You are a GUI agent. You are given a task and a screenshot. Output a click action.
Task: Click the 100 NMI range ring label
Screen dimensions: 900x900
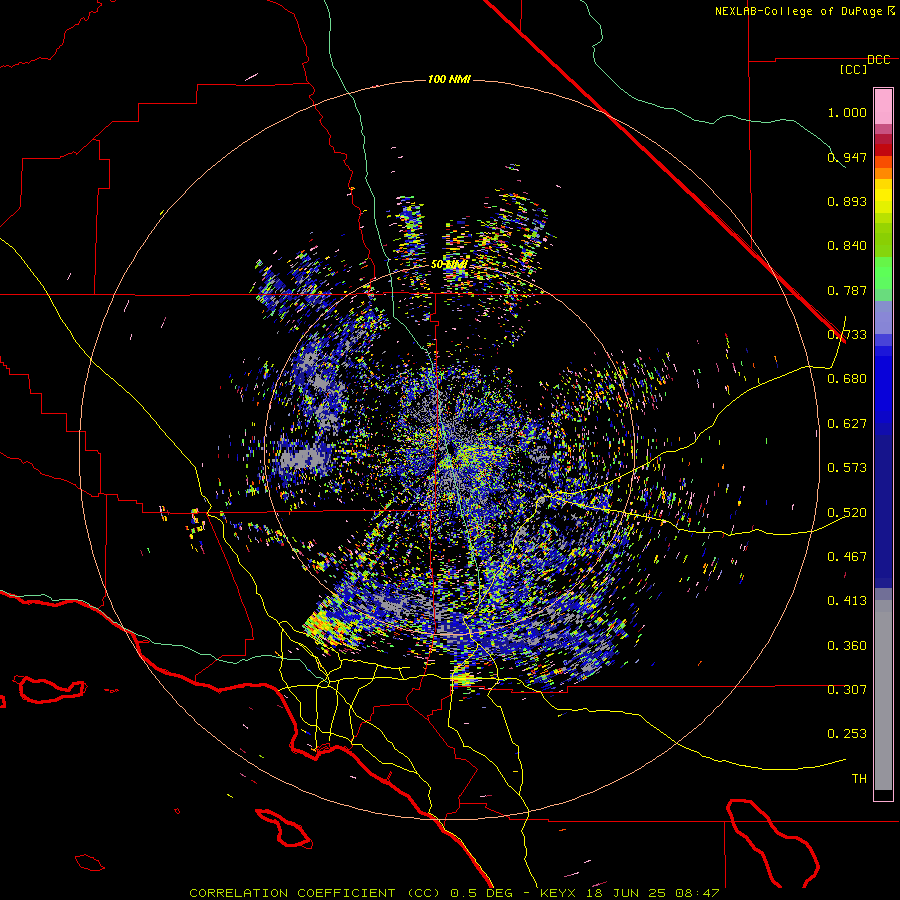click(x=449, y=79)
